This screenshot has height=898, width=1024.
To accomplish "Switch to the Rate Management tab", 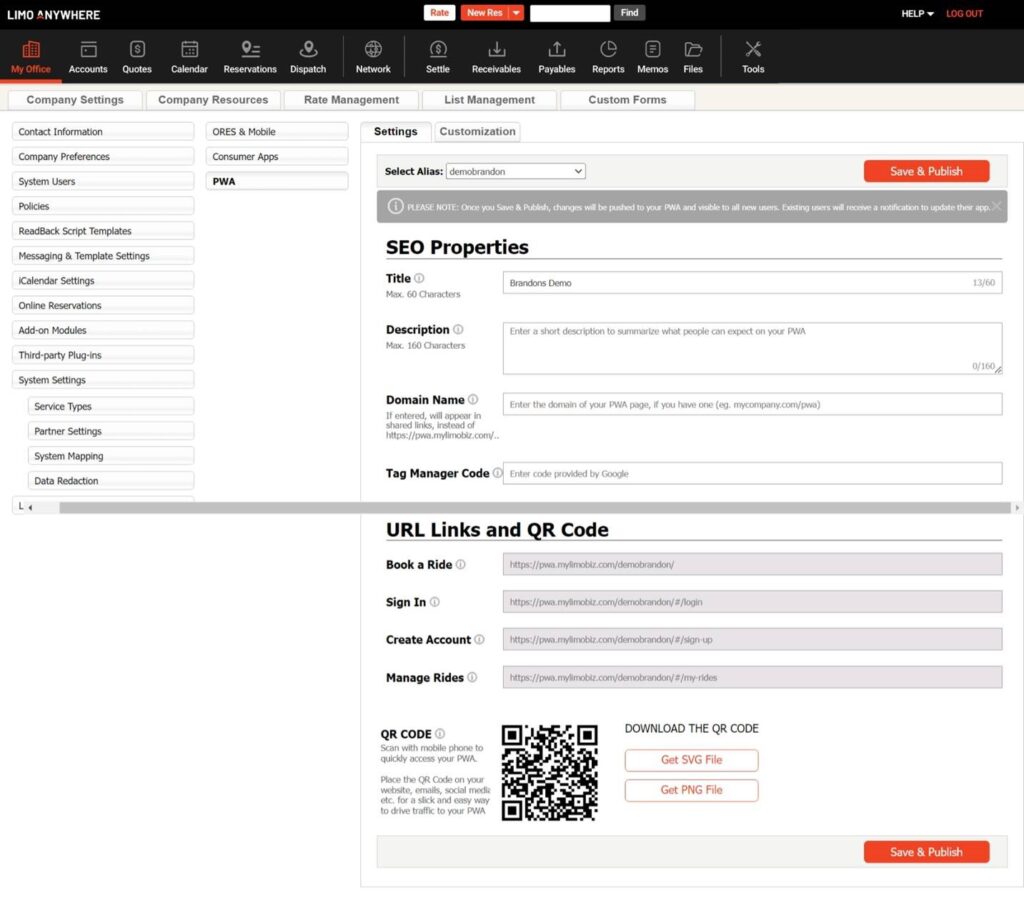I will pyautogui.click(x=351, y=100).
